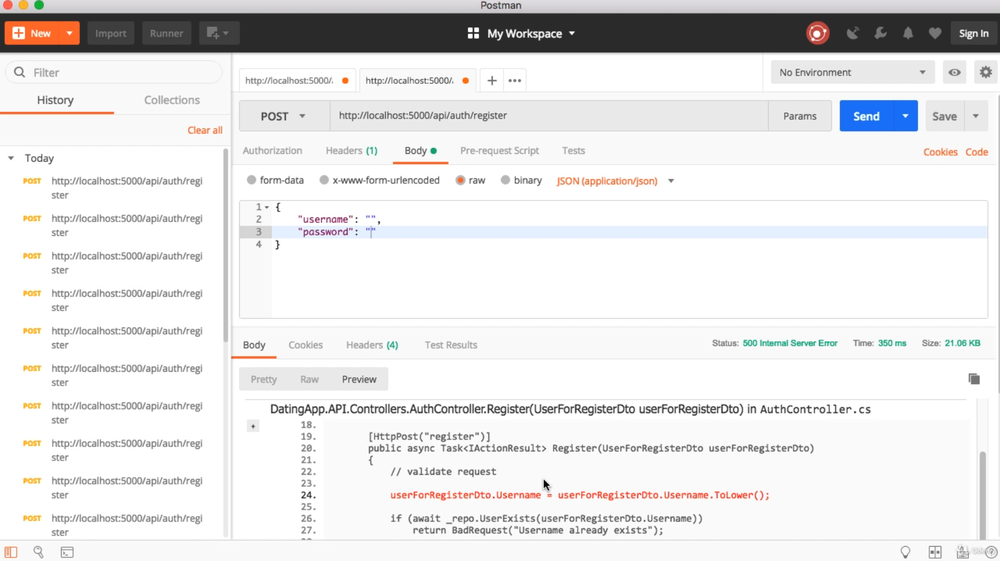Click the wrench settings icon
This screenshot has height=561, width=1000.
point(880,33)
